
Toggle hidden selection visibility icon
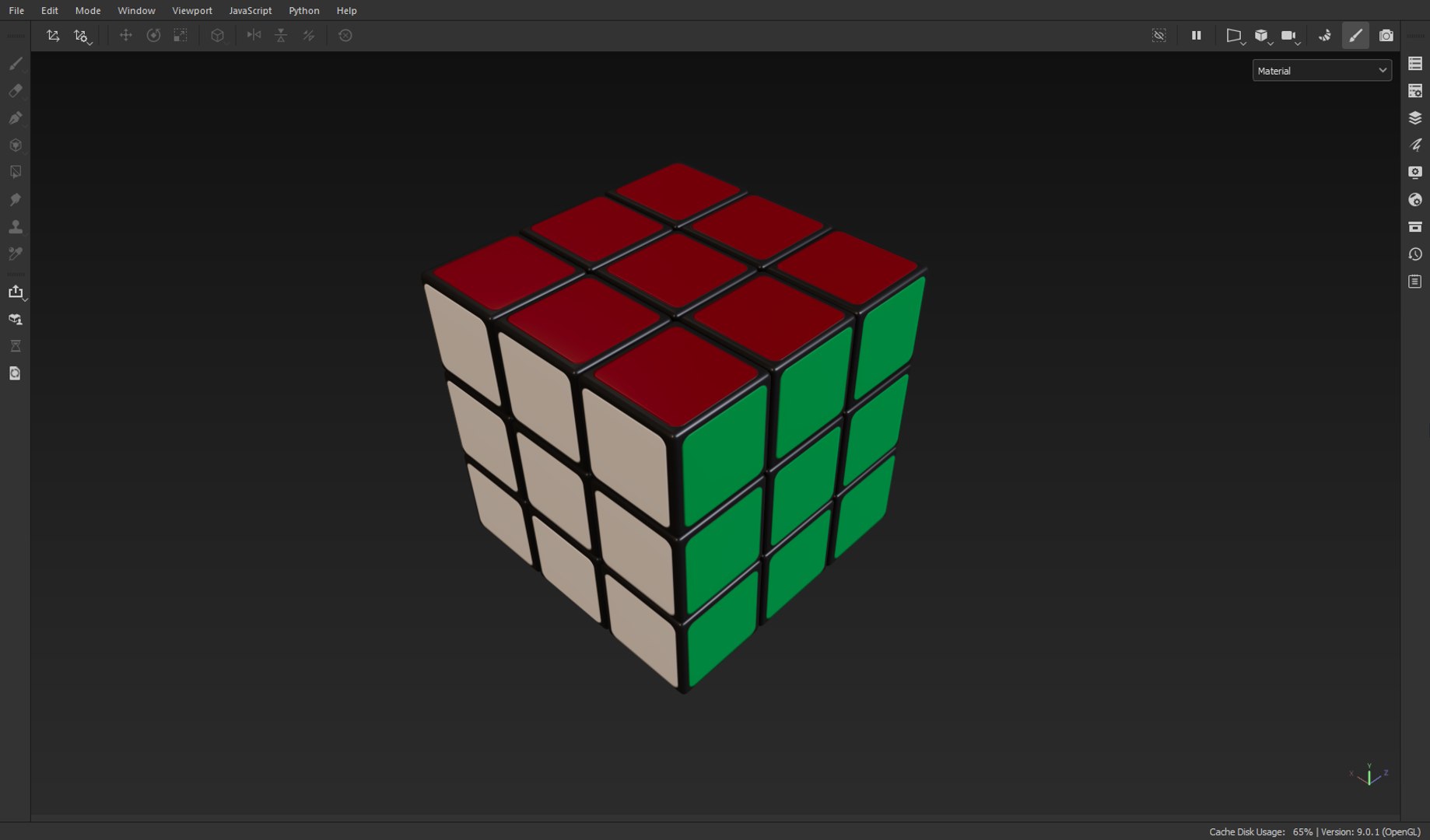pyautogui.click(x=1159, y=35)
